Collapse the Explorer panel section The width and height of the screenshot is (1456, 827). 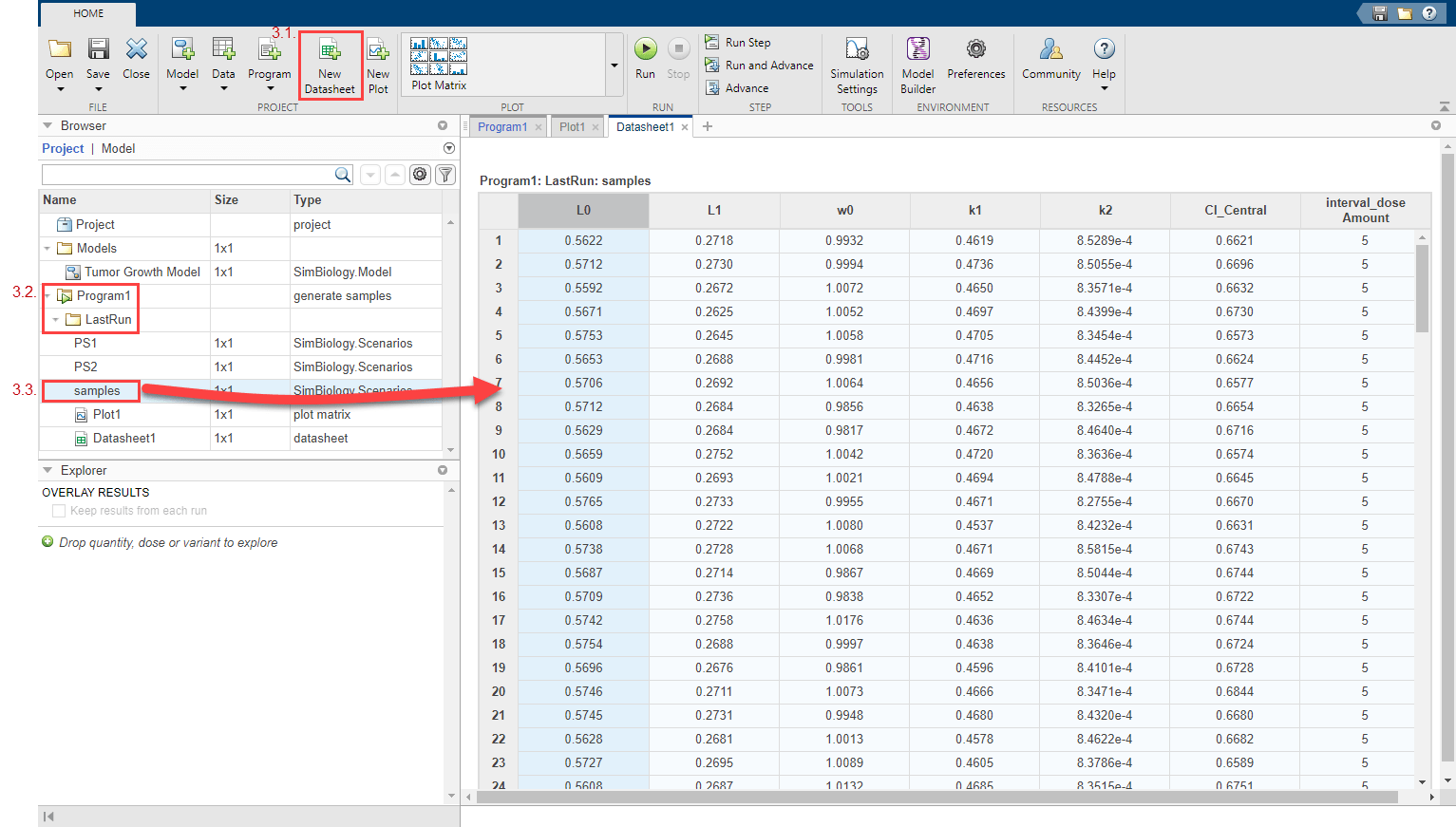click(47, 470)
